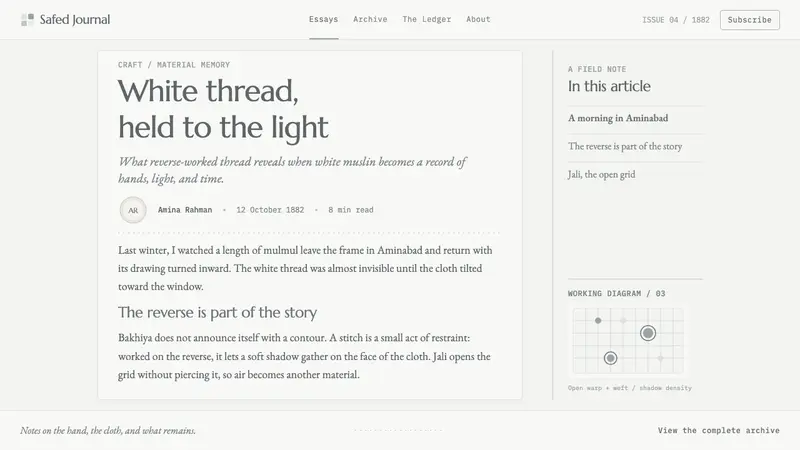
Task: Jump to A morning in Aminabad
Action: tap(618, 118)
